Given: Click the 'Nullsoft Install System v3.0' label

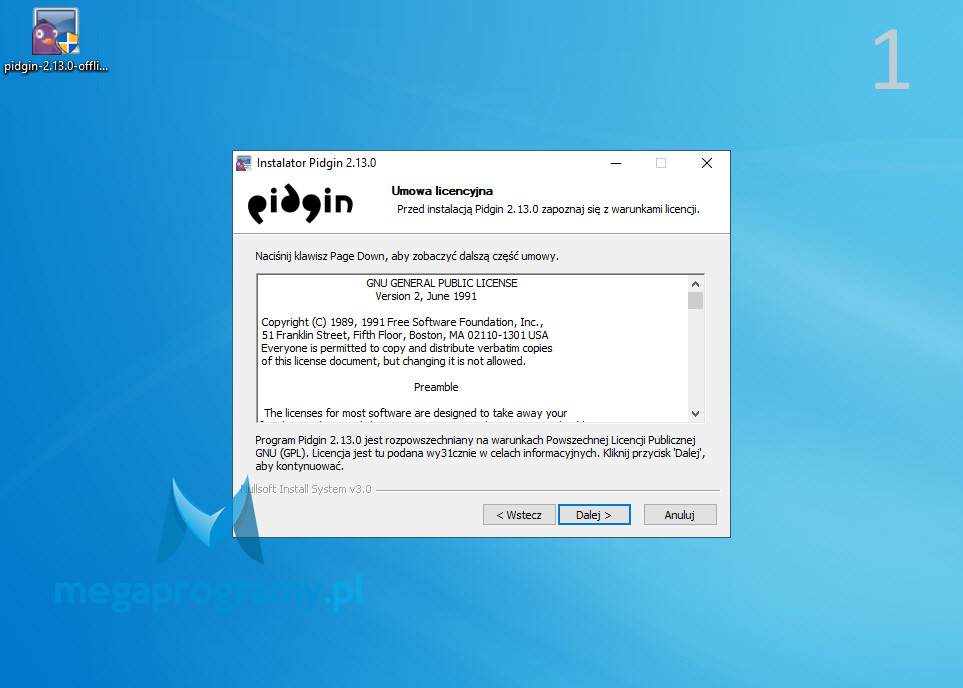Looking at the screenshot, I should point(306,489).
